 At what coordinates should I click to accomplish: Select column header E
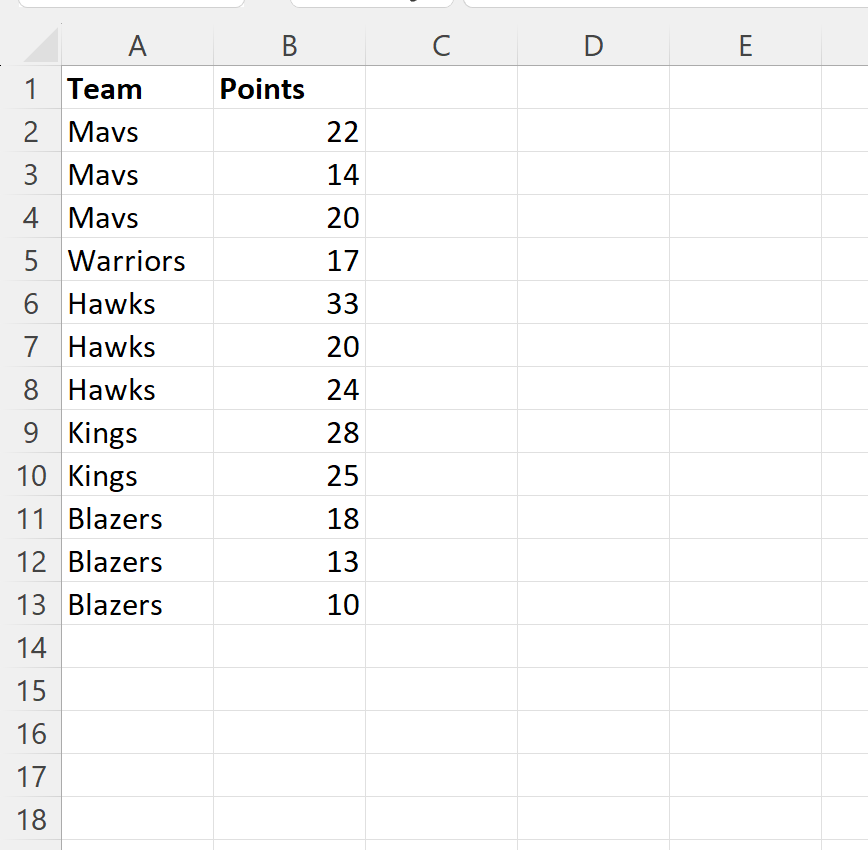(745, 46)
